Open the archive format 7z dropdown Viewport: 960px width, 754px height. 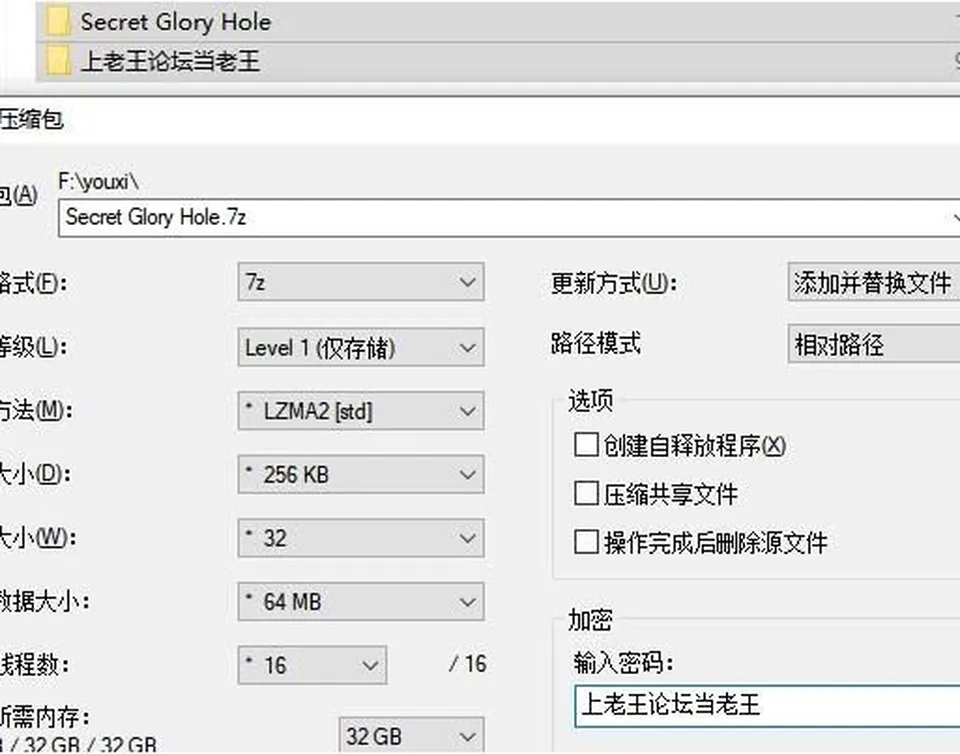click(361, 282)
